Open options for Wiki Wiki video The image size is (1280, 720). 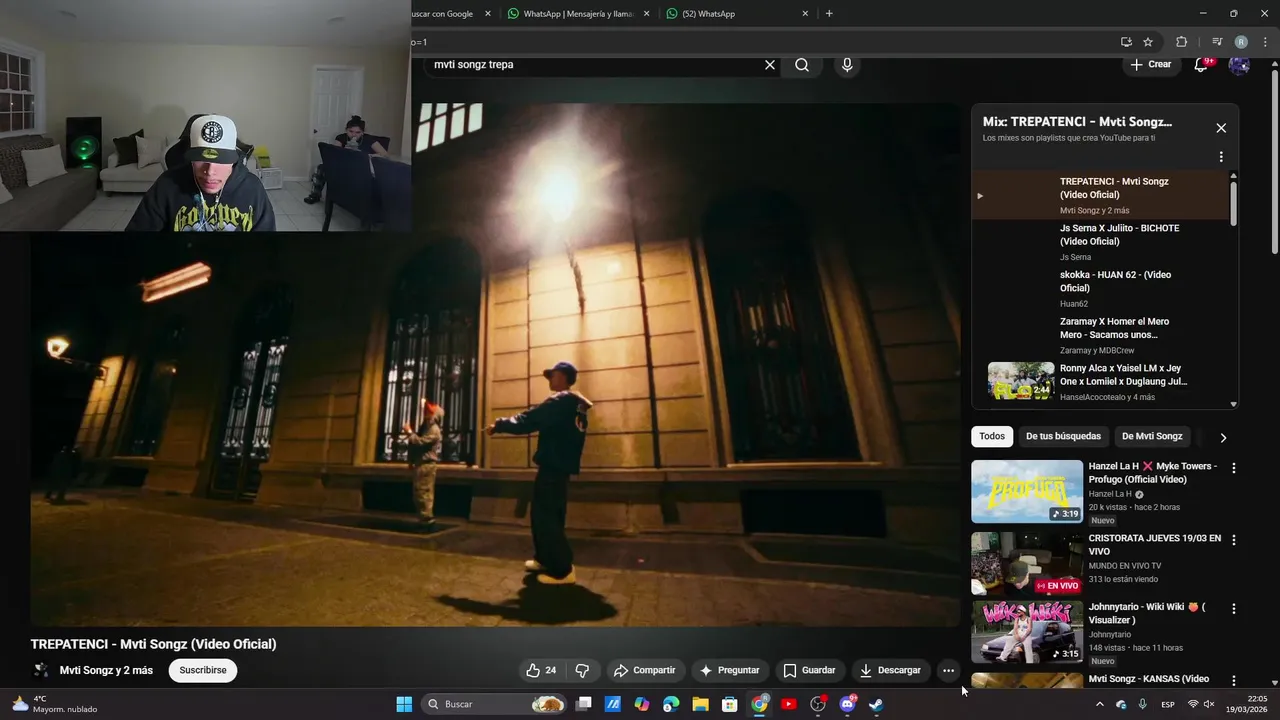tap(1234, 608)
